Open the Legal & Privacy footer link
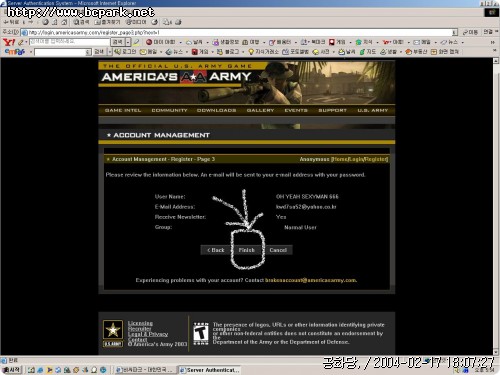Viewport: 500px width, 375px height. [148, 334]
